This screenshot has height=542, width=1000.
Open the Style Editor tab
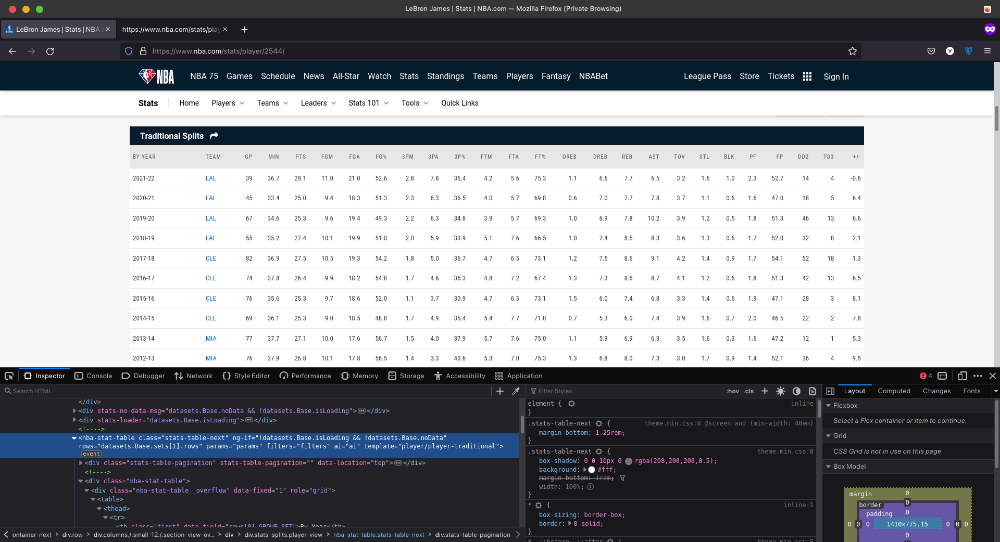click(x=246, y=376)
